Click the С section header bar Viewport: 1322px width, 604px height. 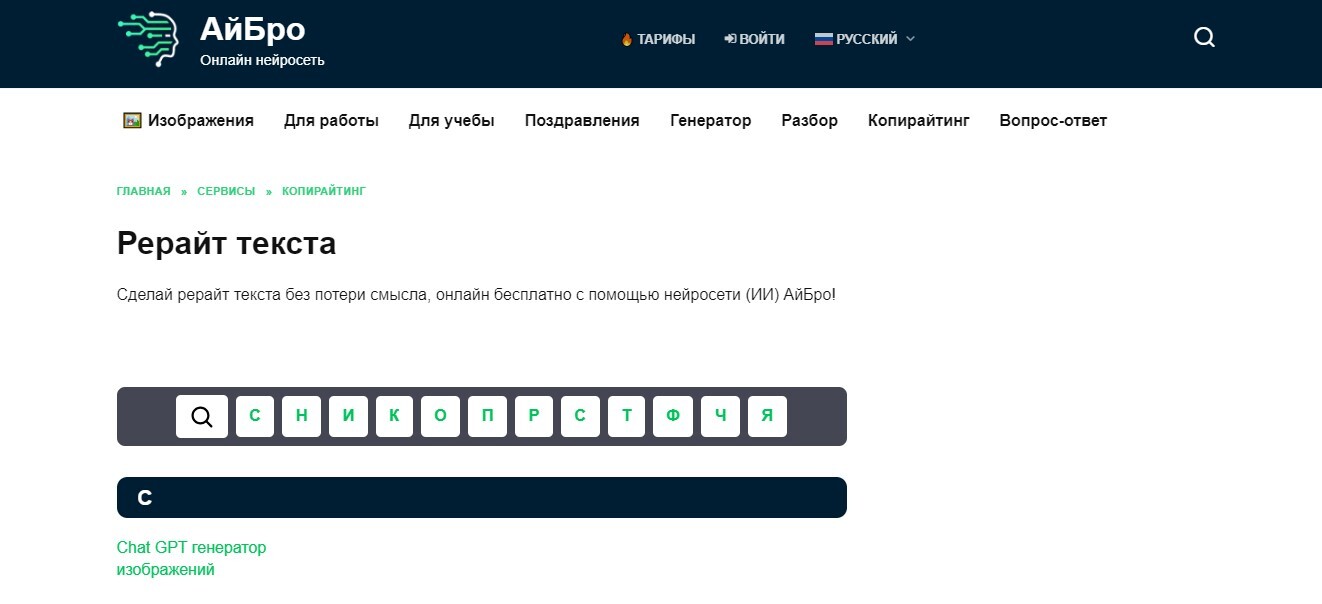[482, 498]
